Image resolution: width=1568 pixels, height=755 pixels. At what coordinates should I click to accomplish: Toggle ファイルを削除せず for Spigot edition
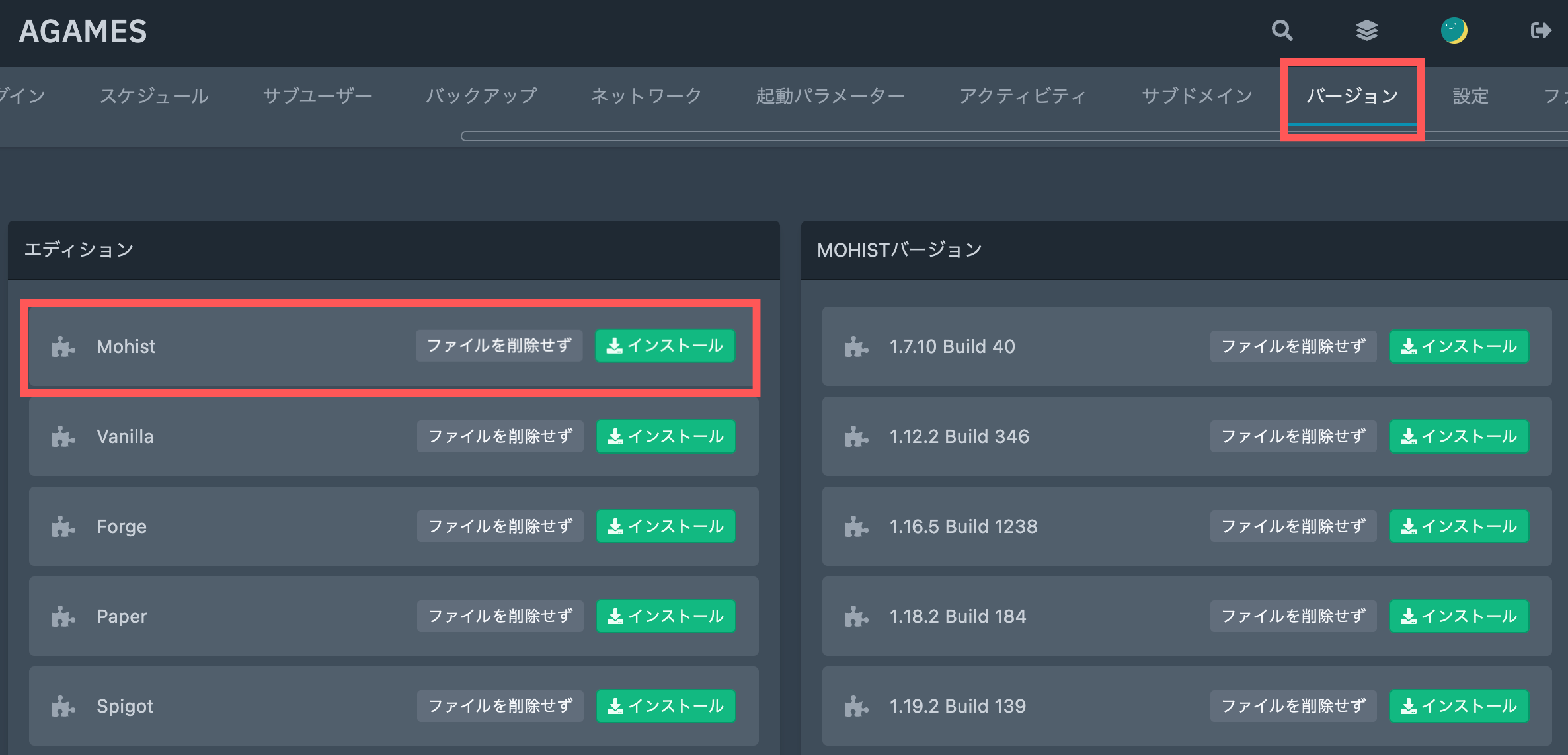(x=500, y=706)
